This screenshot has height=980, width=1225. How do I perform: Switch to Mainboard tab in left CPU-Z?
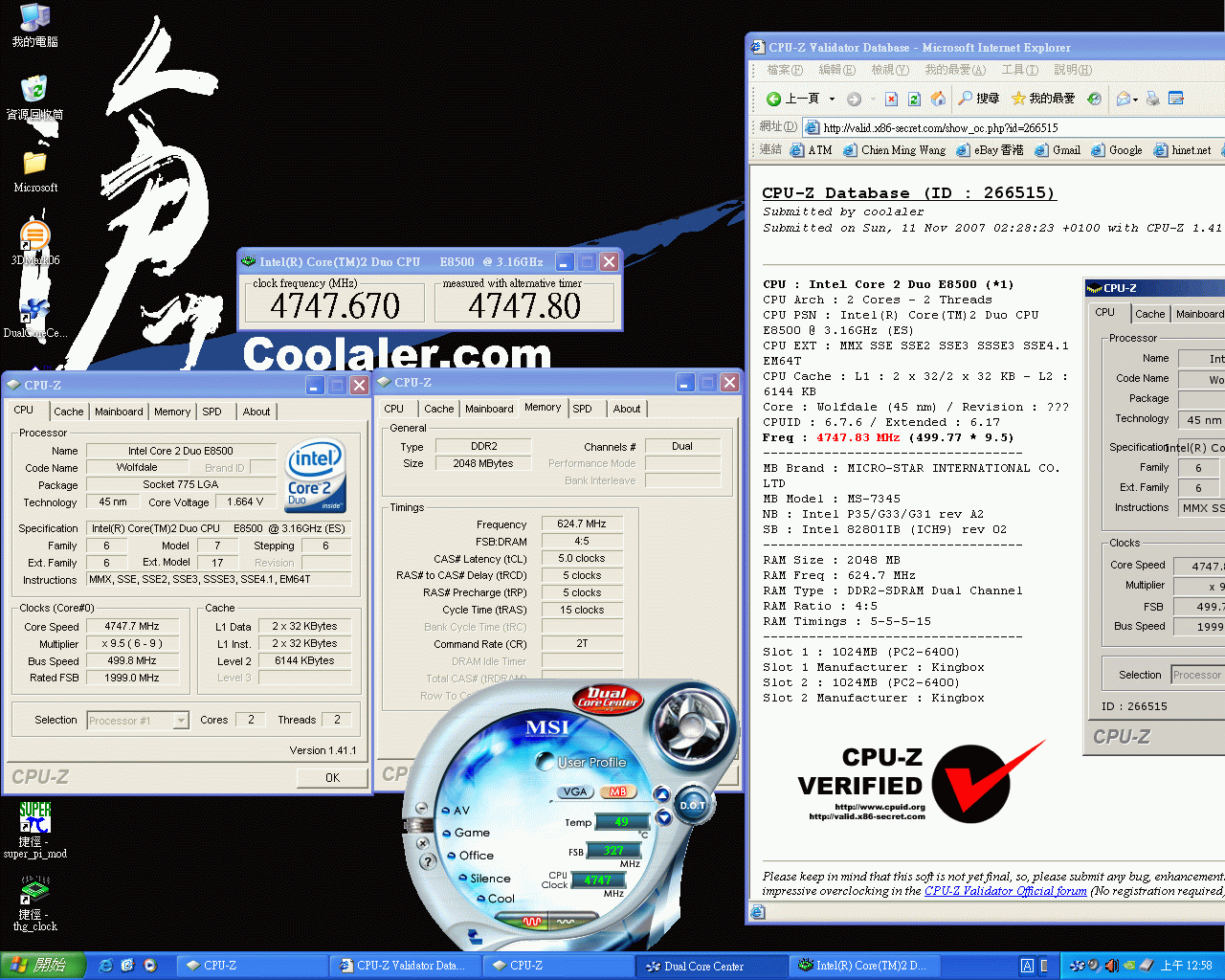tap(119, 412)
